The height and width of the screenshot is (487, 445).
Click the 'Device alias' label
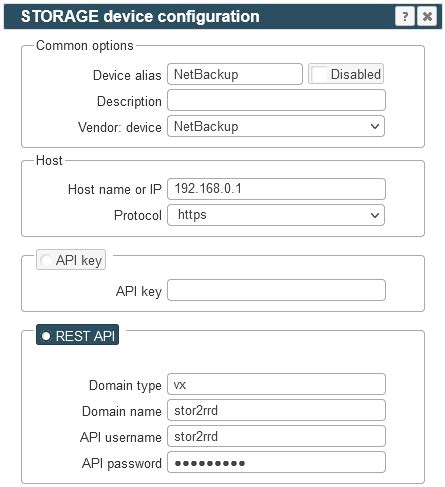point(127,75)
